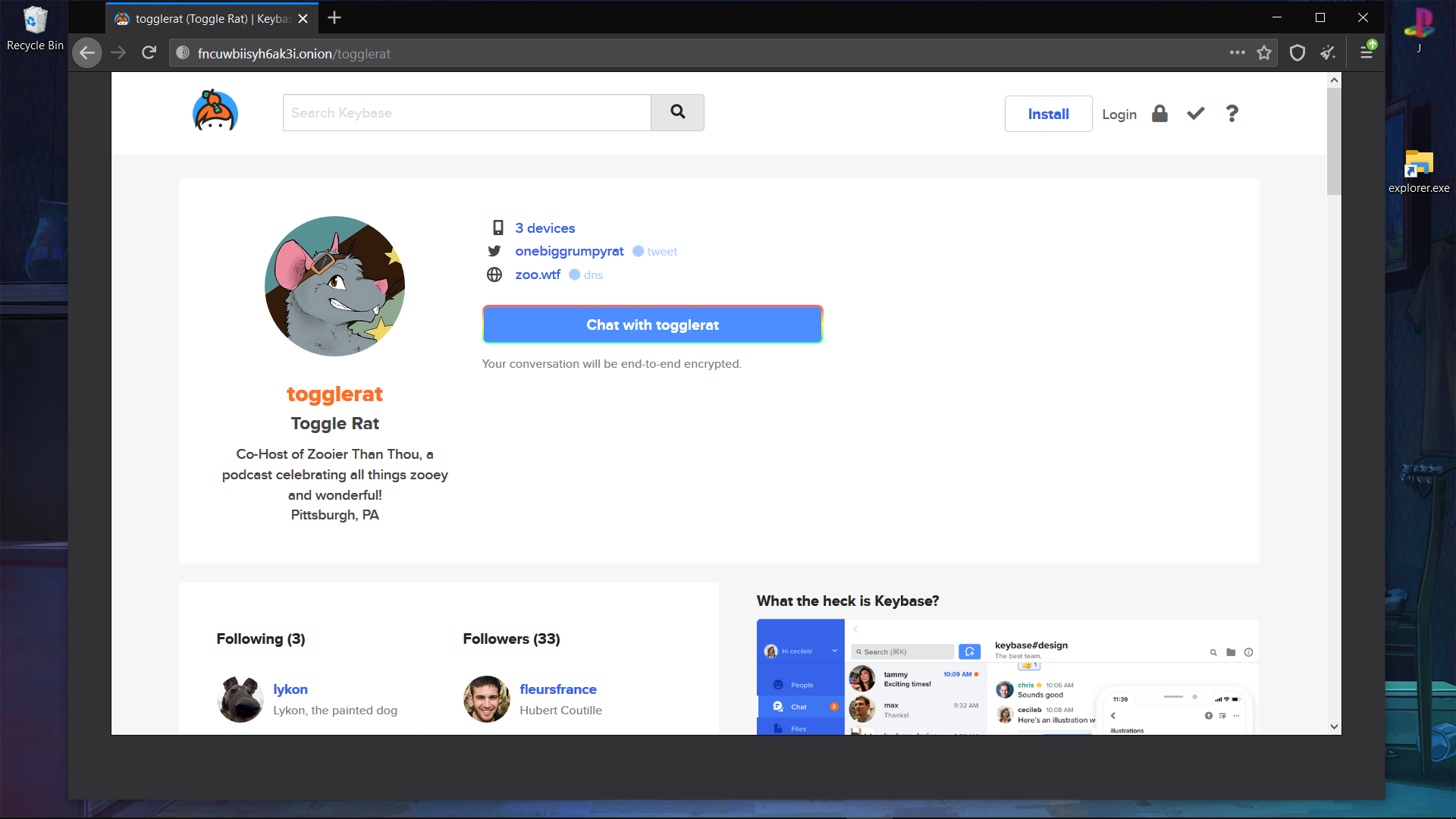The height and width of the screenshot is (819, 1456).
Task: Open lykon's profile link
Action: [x=290, y=689]
